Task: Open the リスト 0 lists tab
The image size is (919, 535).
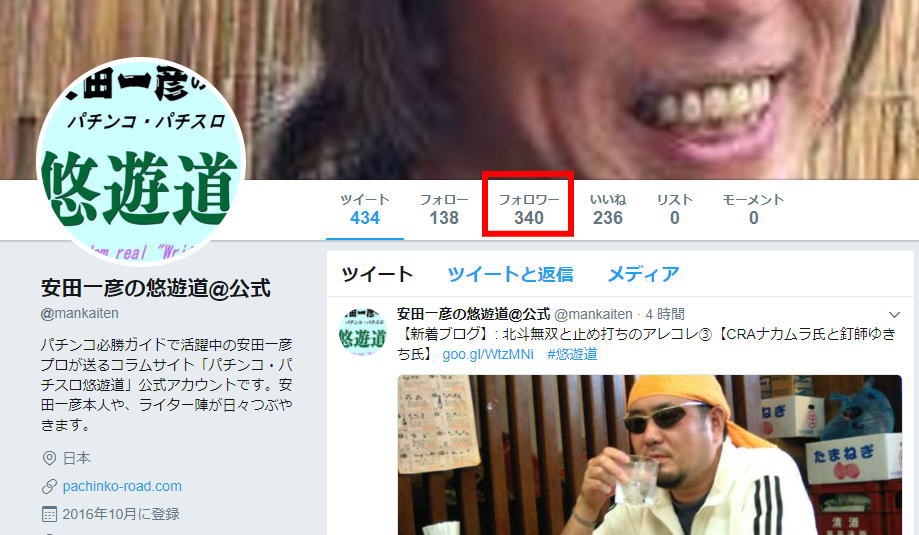Action: click(x=675, y=209)
